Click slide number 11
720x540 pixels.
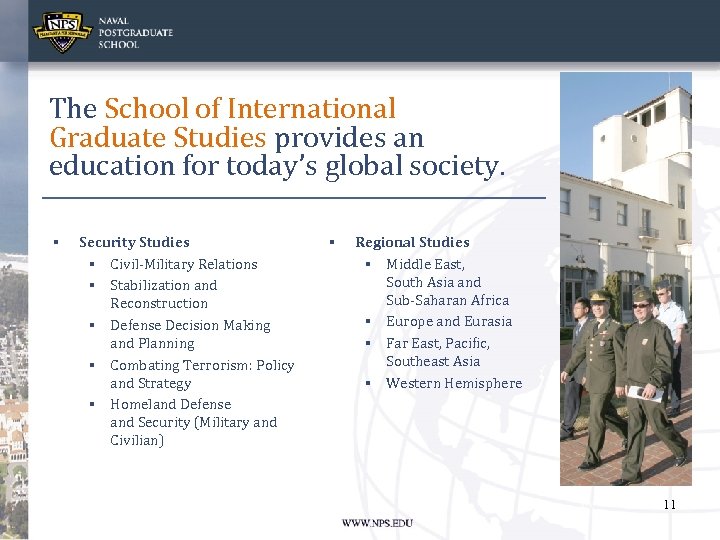click(x=669, y=505)
